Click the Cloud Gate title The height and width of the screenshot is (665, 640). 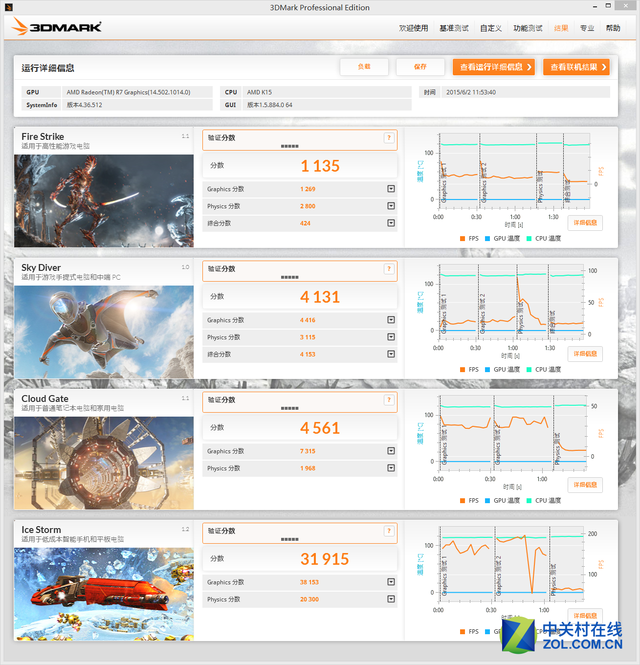[45, 399]
